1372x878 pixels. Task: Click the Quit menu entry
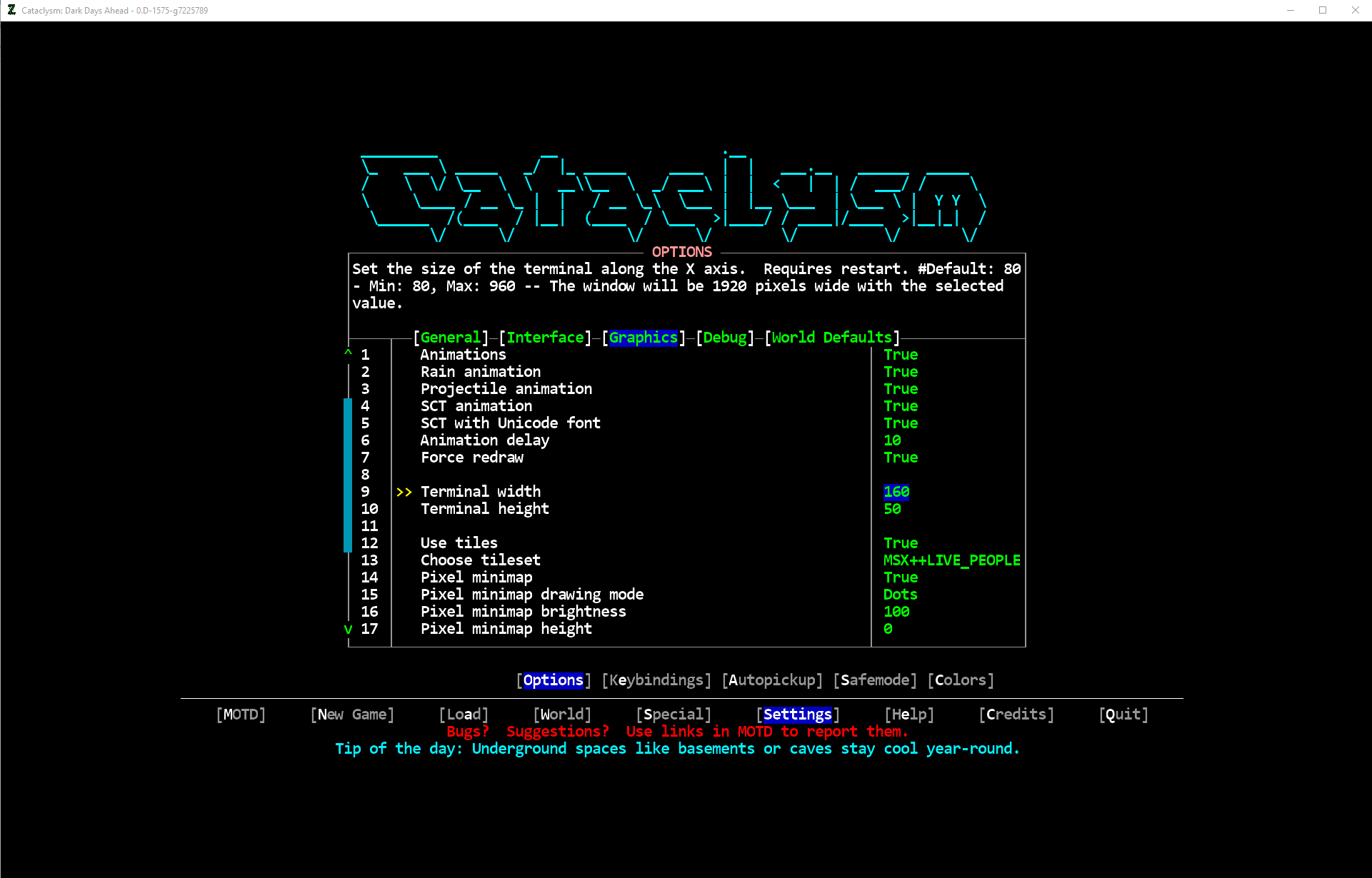coord(1123,715)
